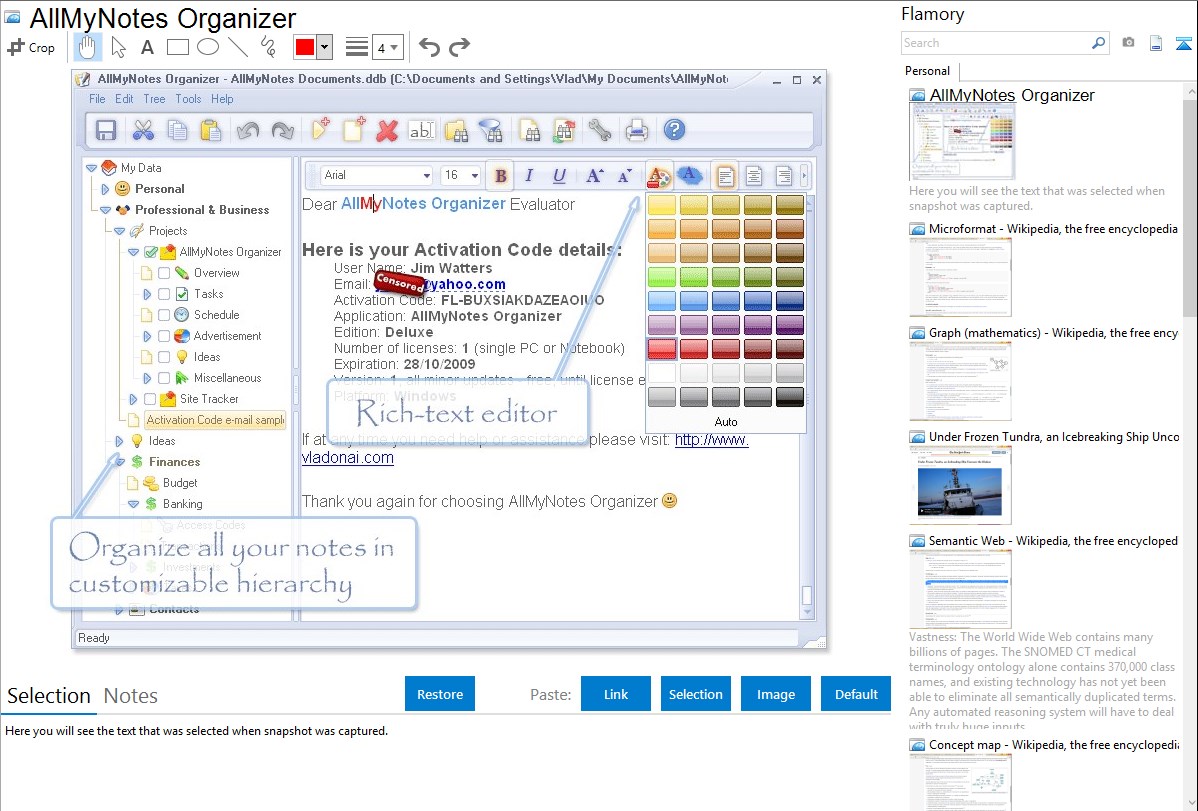Uncheck the AllMyNotes Organizer tree checkbox
The height and width of the screenshot is (811, 1198).
151,252
